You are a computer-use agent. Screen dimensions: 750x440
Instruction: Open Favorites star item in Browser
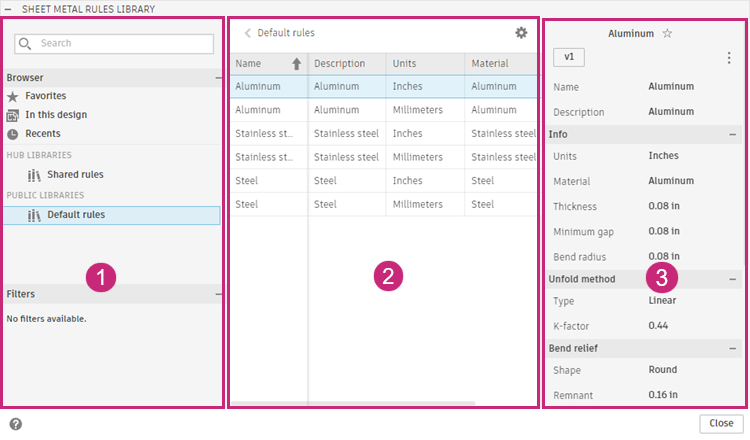(x=13, y=97)
